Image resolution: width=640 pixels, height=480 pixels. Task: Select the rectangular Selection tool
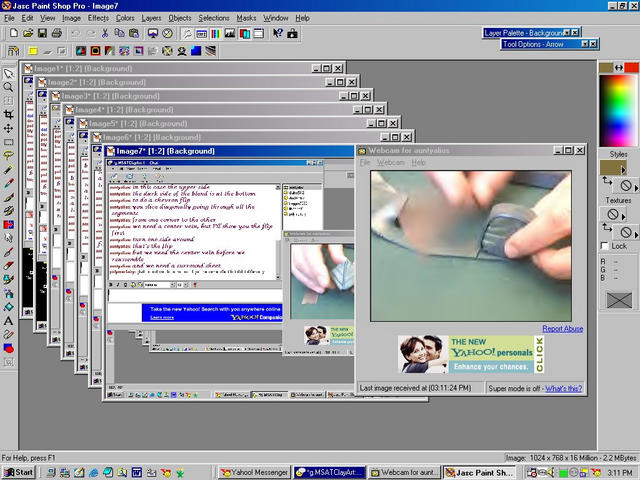[x=8, y=142]
